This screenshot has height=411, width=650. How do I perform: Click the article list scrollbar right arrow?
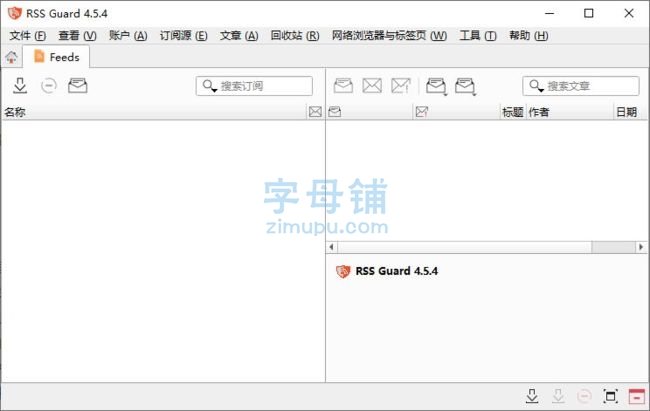coord(641,247)
